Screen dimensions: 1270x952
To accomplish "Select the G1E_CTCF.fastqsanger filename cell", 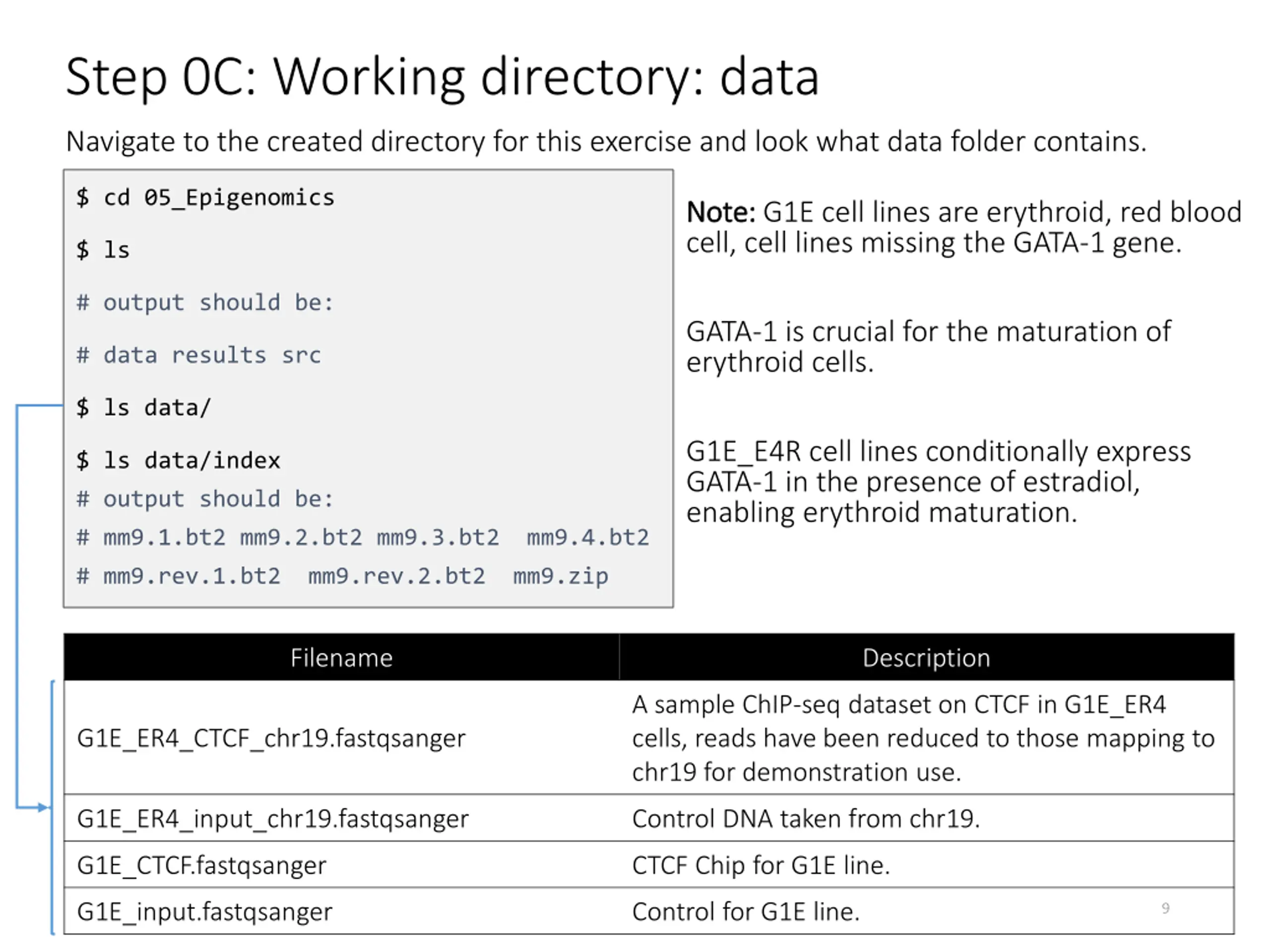I will pyautogui.click(x=201, y=865).
